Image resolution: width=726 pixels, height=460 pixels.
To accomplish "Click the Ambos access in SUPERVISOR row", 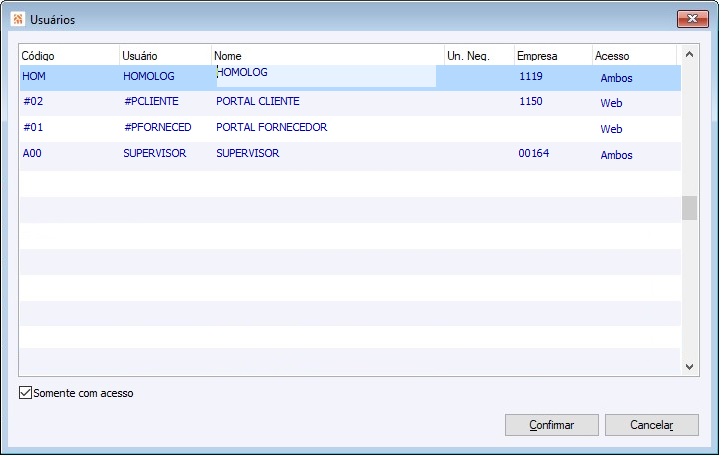I will coord(616,155).
